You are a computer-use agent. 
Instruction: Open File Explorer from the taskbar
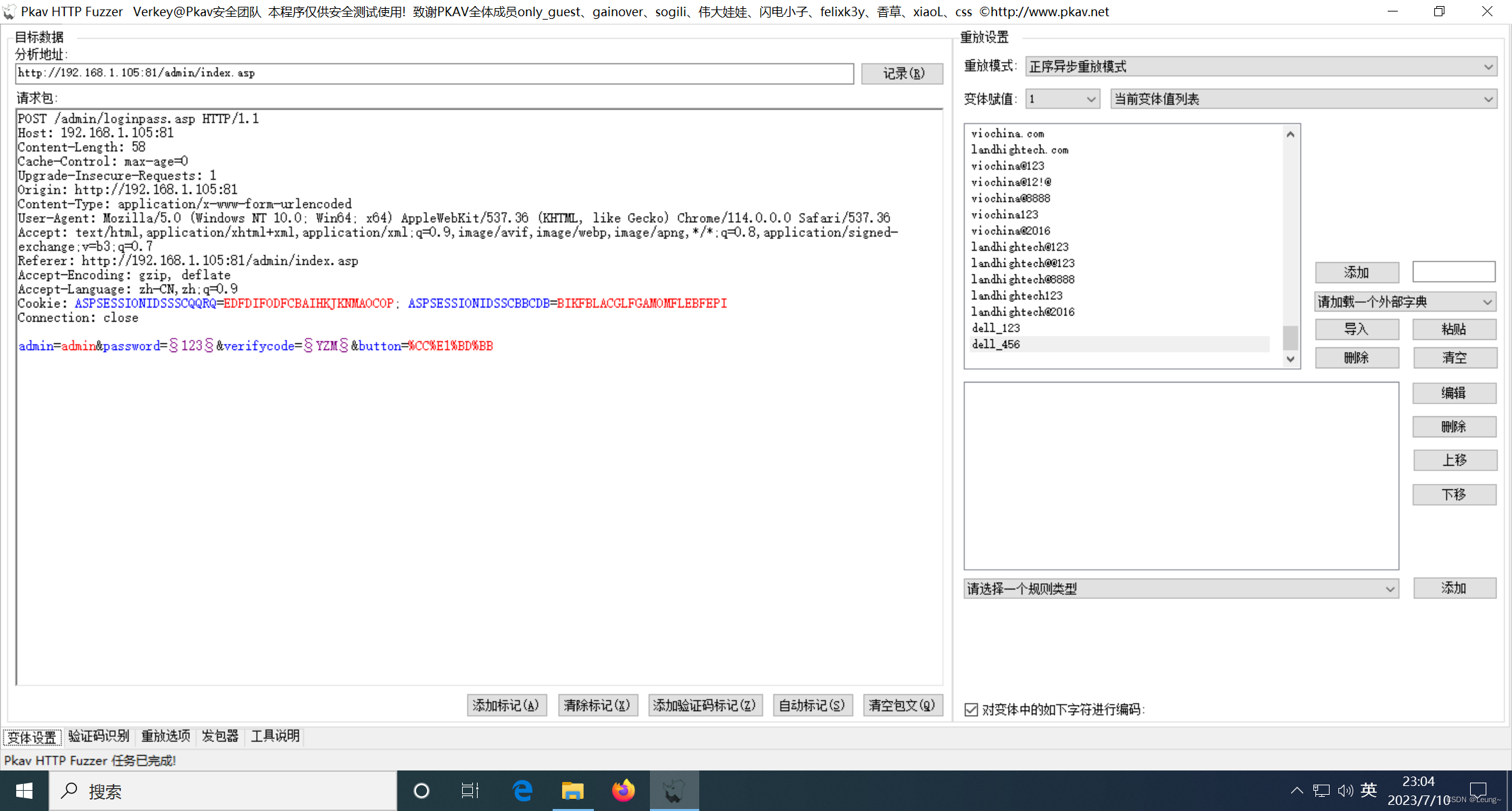coord(573,790)
